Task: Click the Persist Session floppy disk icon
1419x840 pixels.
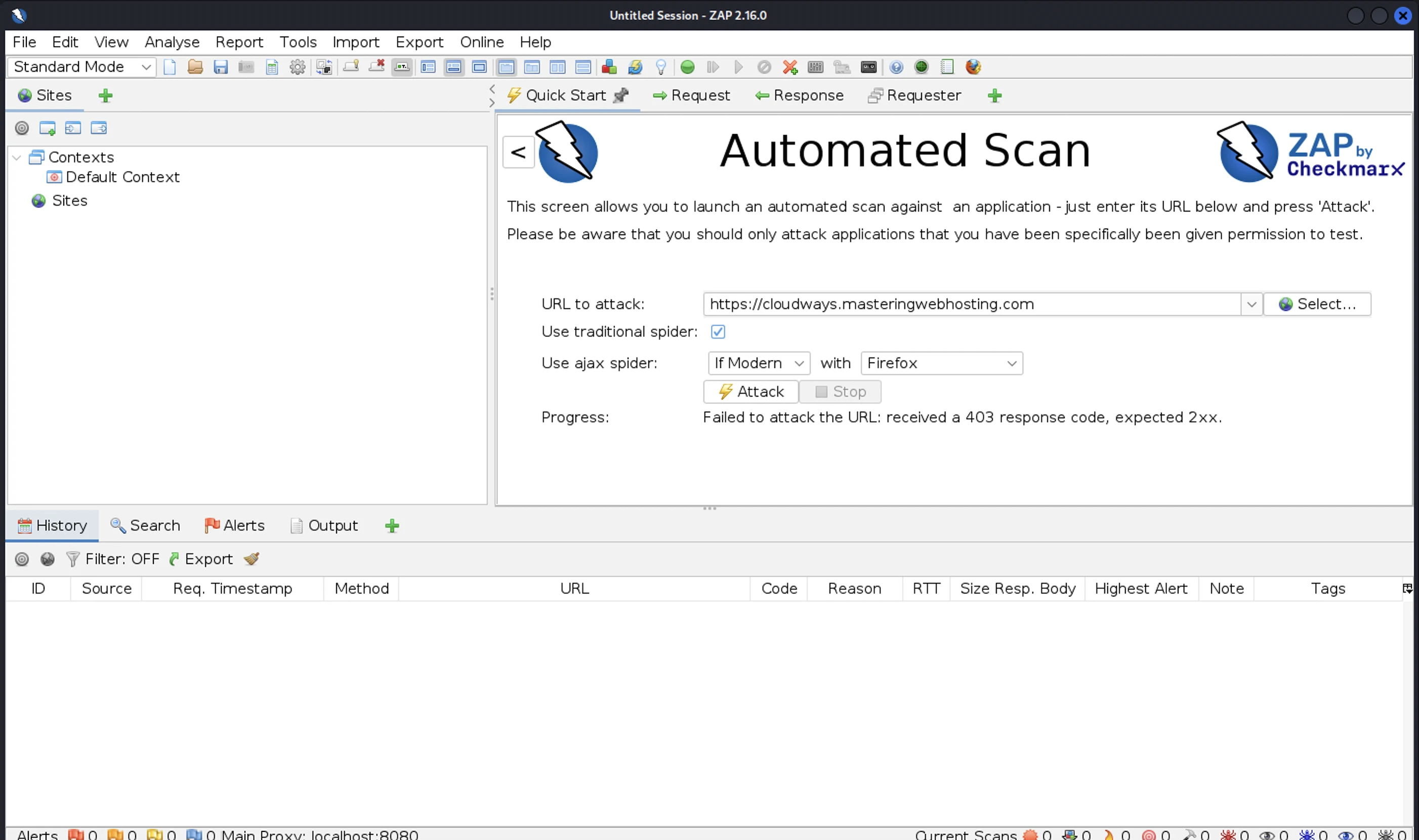Action: 220,67
